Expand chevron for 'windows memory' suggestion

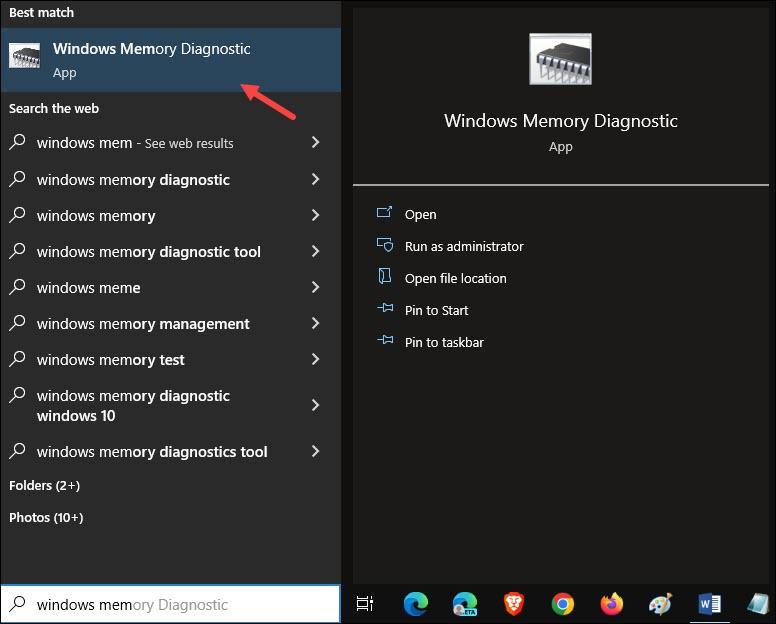pos(315,215)
